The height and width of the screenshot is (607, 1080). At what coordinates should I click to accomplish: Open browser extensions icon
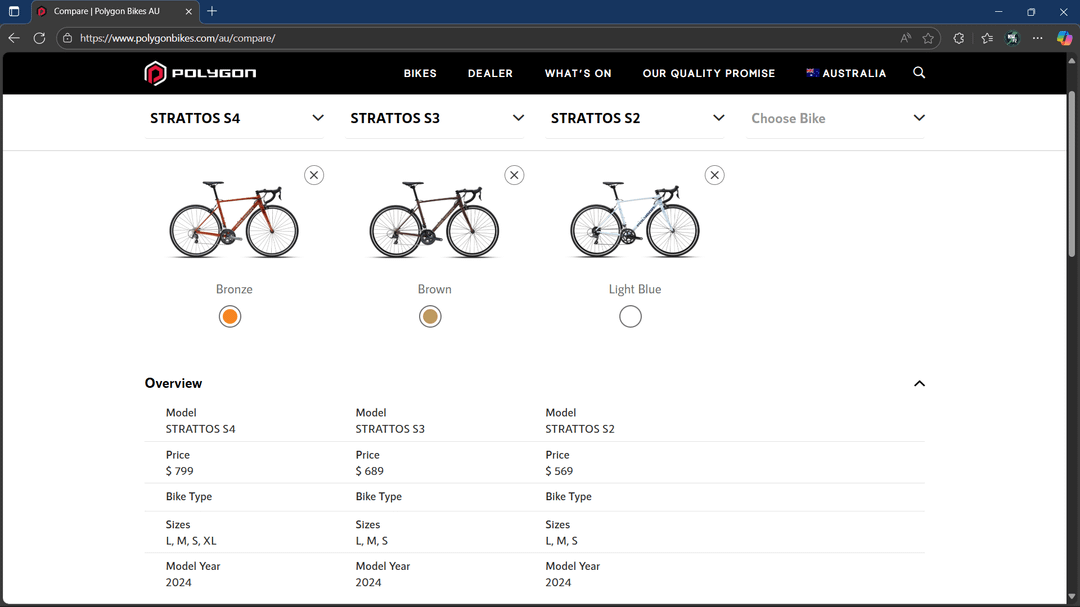pos(958,38)
